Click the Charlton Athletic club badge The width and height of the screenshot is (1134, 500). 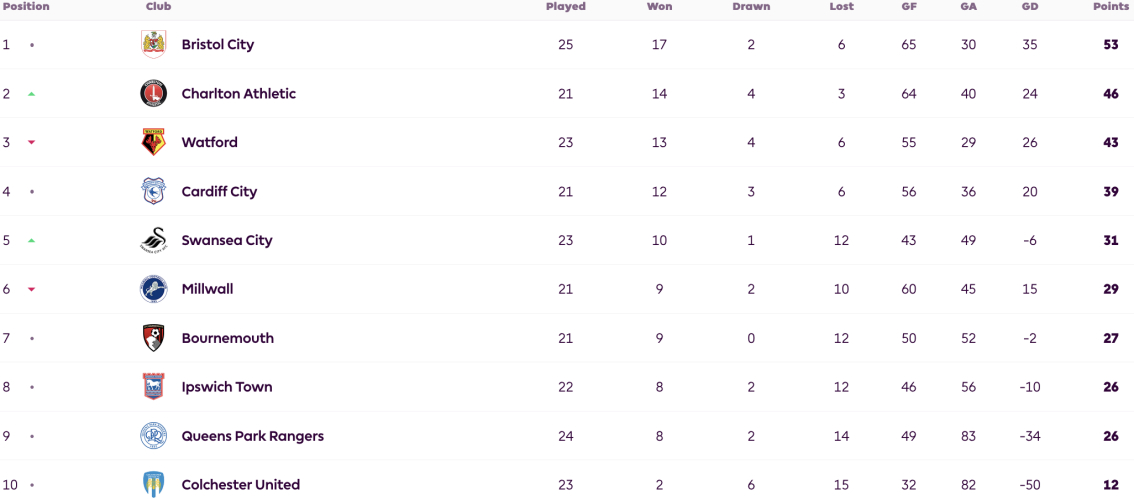(153, 93)
